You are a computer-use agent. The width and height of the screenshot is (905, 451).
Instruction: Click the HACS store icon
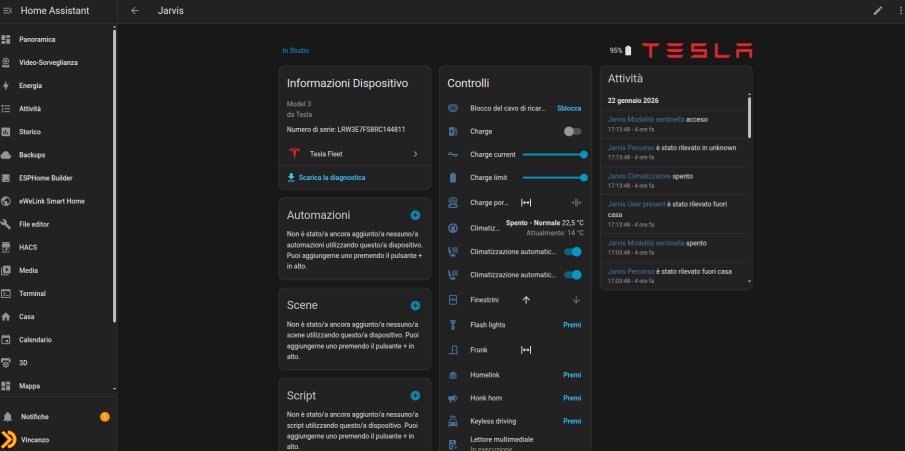click(x=6, y=247)
